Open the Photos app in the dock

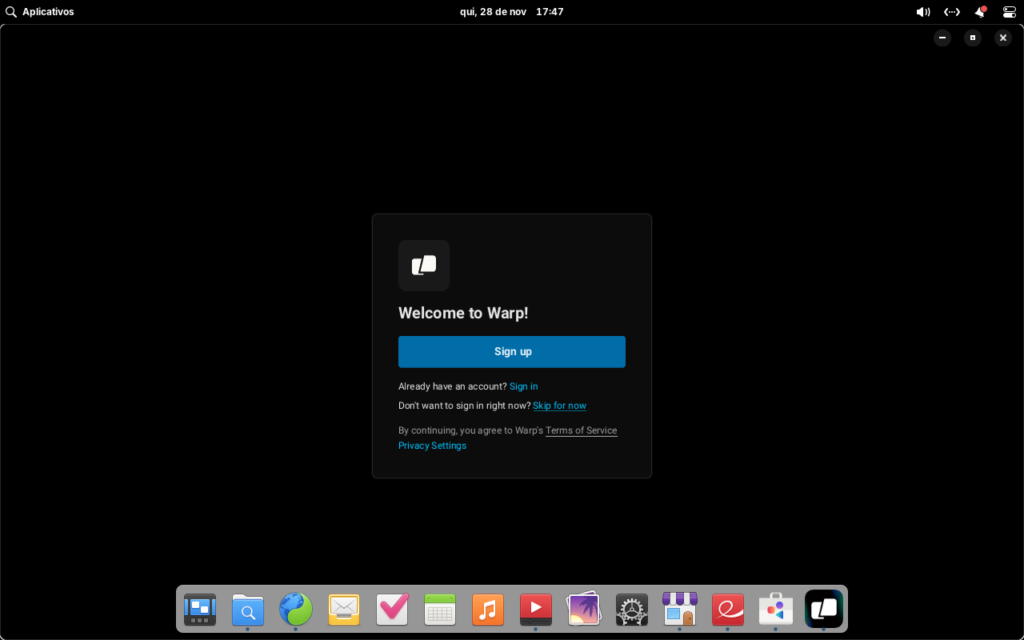(584, 609)
